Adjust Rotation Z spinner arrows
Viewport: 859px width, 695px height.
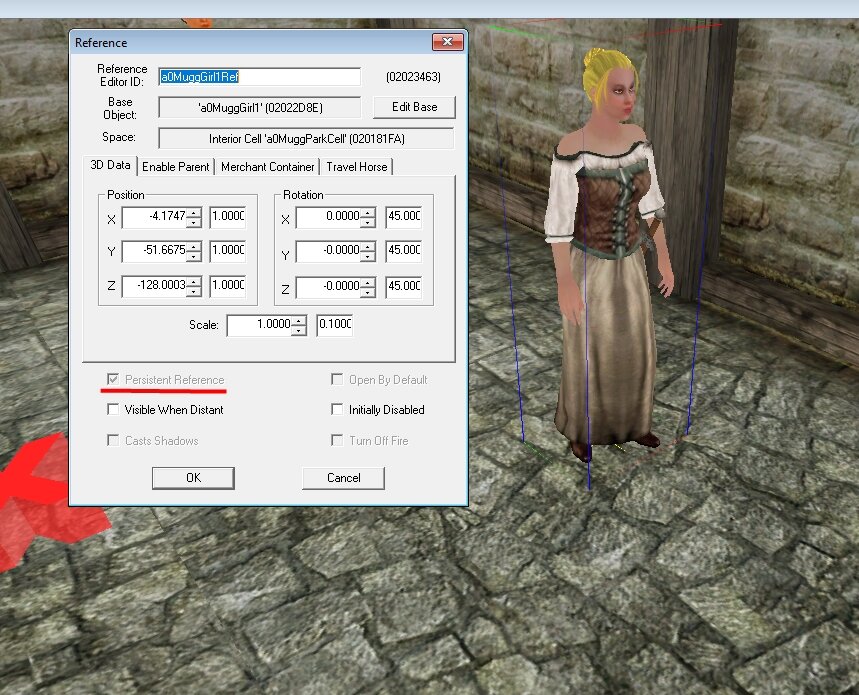coord(368,288)
